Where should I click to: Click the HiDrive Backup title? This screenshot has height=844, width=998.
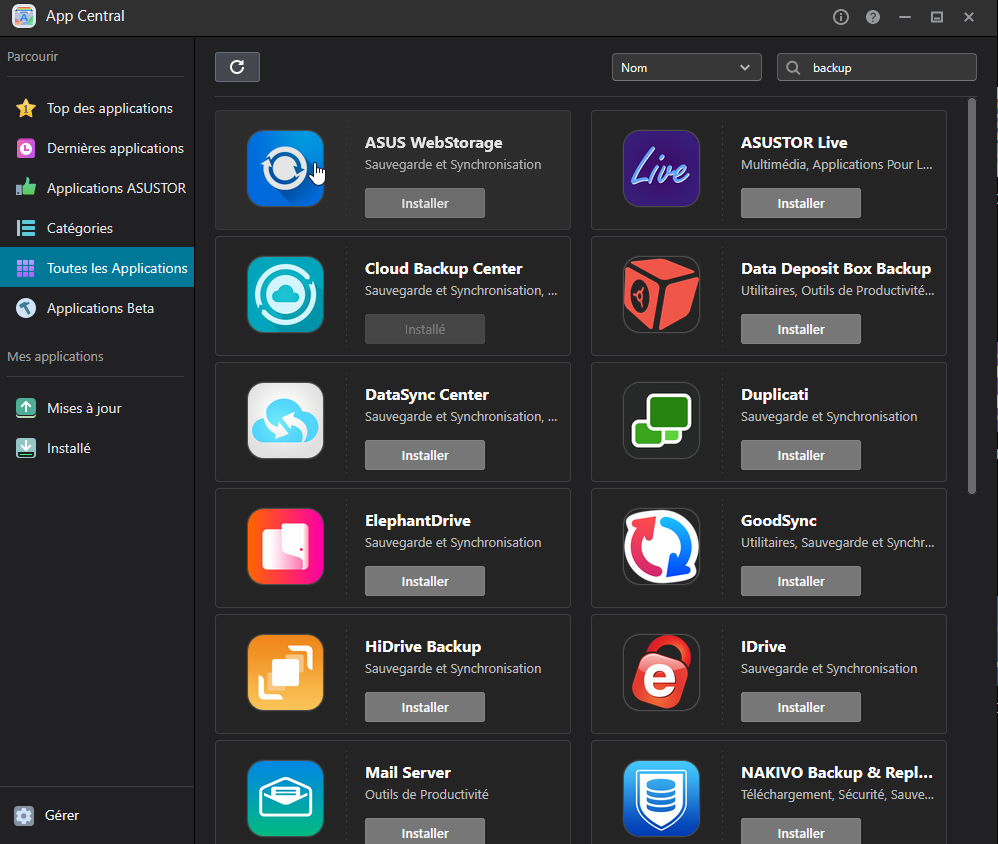(423, 647)
